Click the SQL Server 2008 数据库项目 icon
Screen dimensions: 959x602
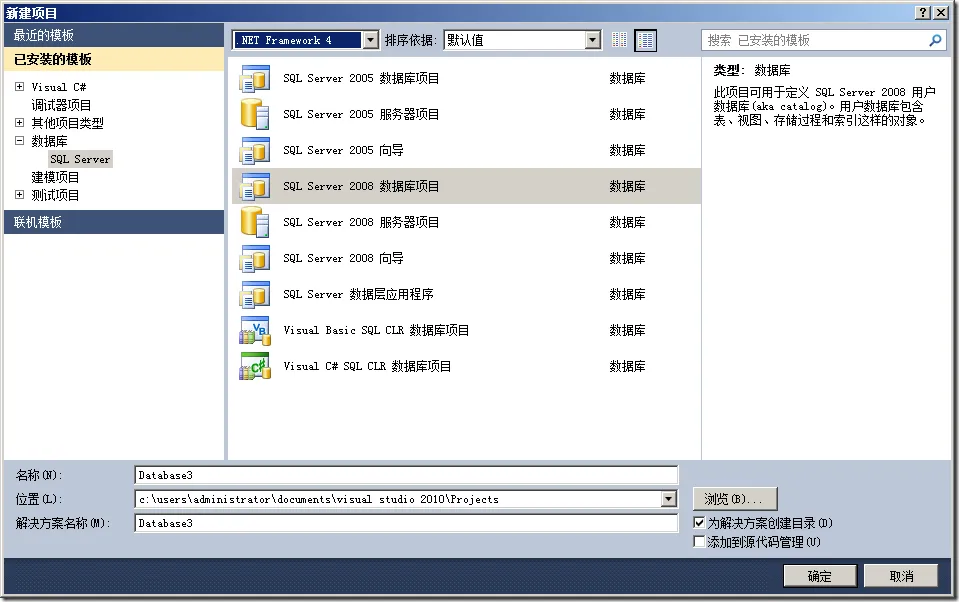click(255, 187)
